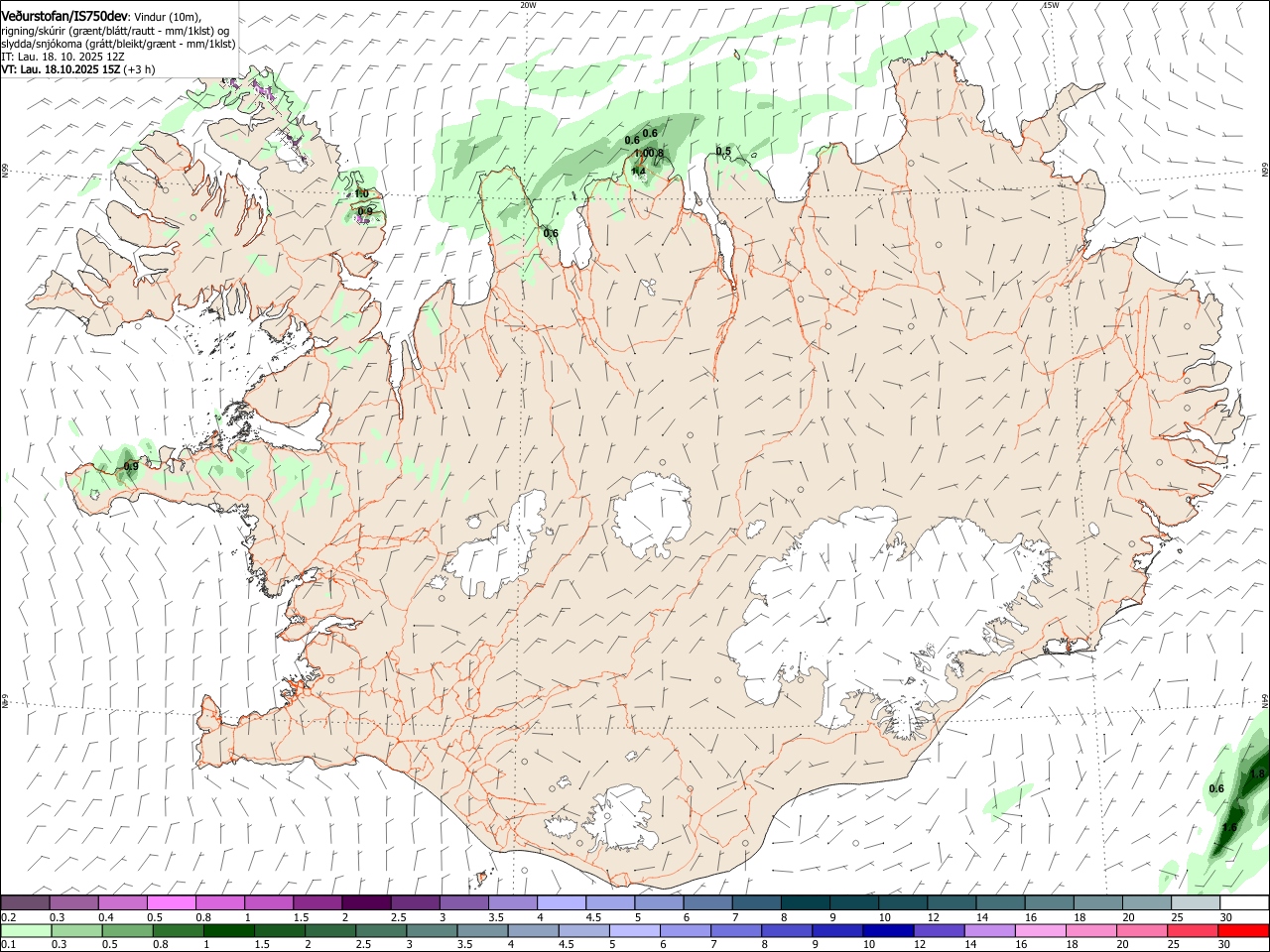This screenshot has height=952, width=1270.
Task: Click the 1.0 value on the Westfjords coast
Action: (x=361, y=193)
